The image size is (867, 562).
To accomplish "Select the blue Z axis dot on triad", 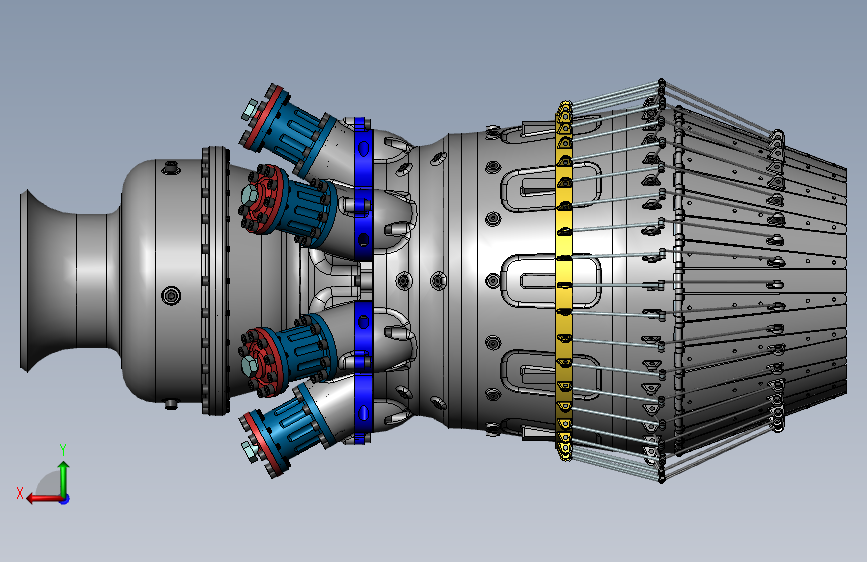I will (65, 499).
